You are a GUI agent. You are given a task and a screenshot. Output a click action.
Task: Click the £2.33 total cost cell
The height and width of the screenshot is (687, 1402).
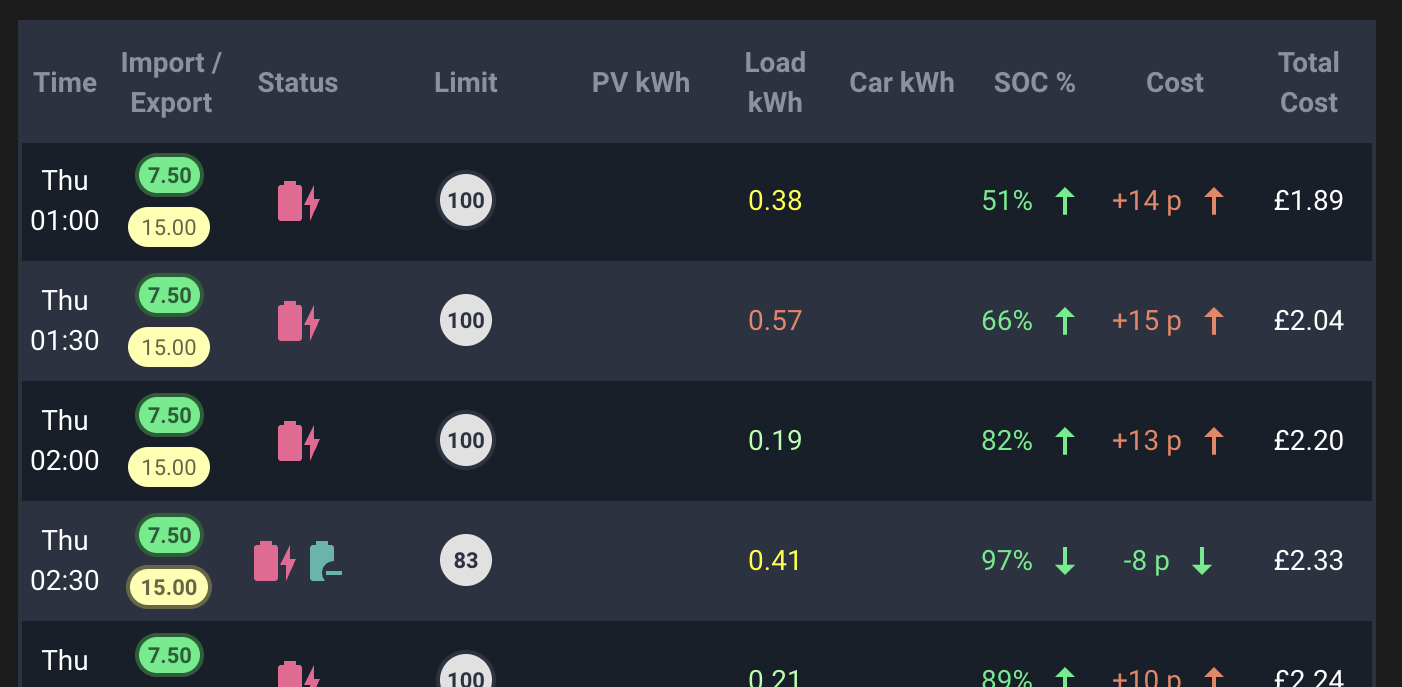pos(1308,561)
